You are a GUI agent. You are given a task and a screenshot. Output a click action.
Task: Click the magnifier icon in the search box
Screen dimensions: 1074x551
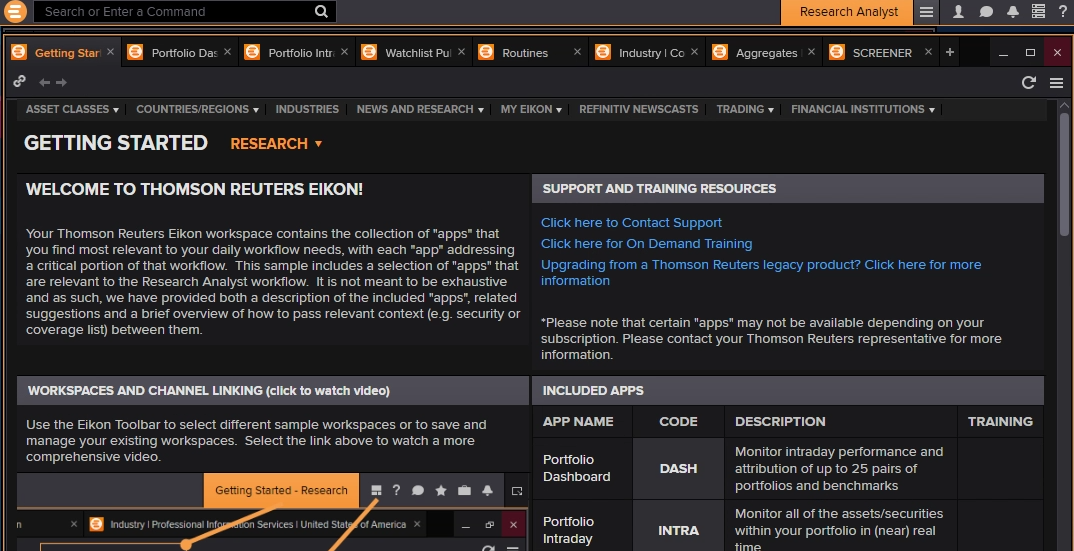pyautogui.click(x=321, y=12)
